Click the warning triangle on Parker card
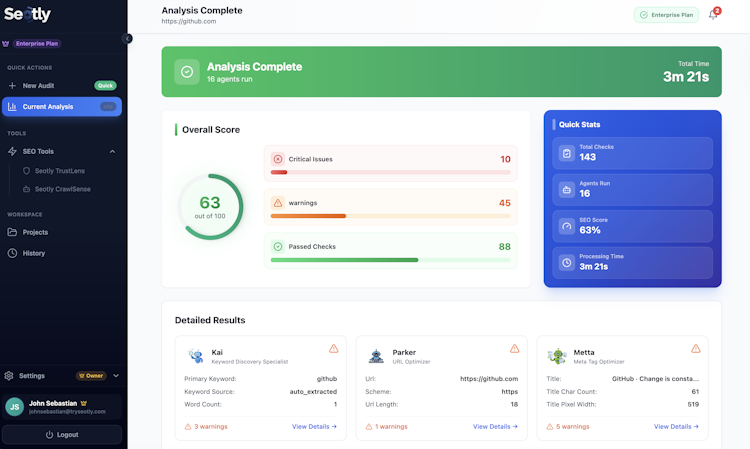750x449 pixels. [514, 349]
